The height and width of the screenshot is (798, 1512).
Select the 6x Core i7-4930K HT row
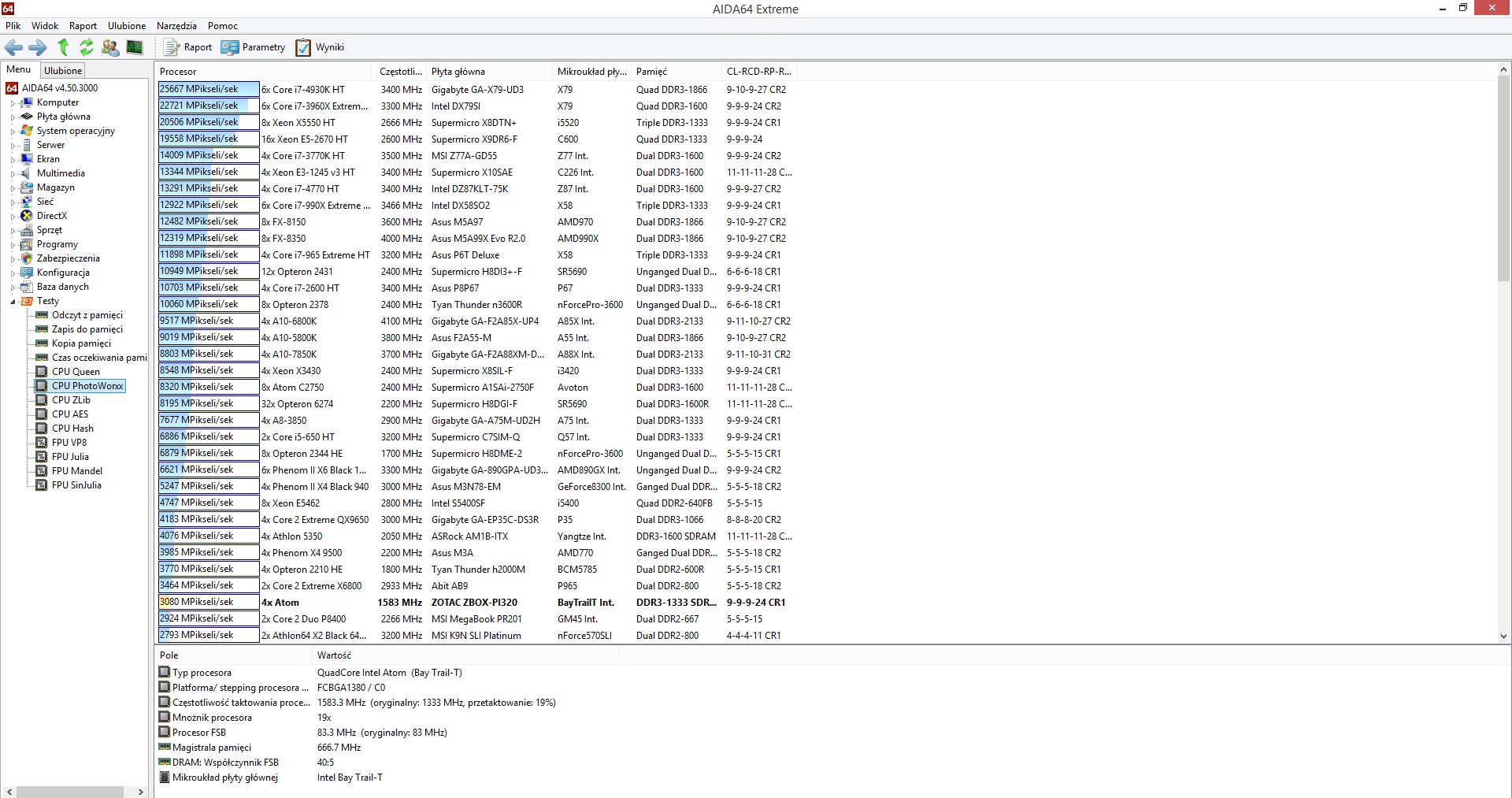tap(476, 90)
